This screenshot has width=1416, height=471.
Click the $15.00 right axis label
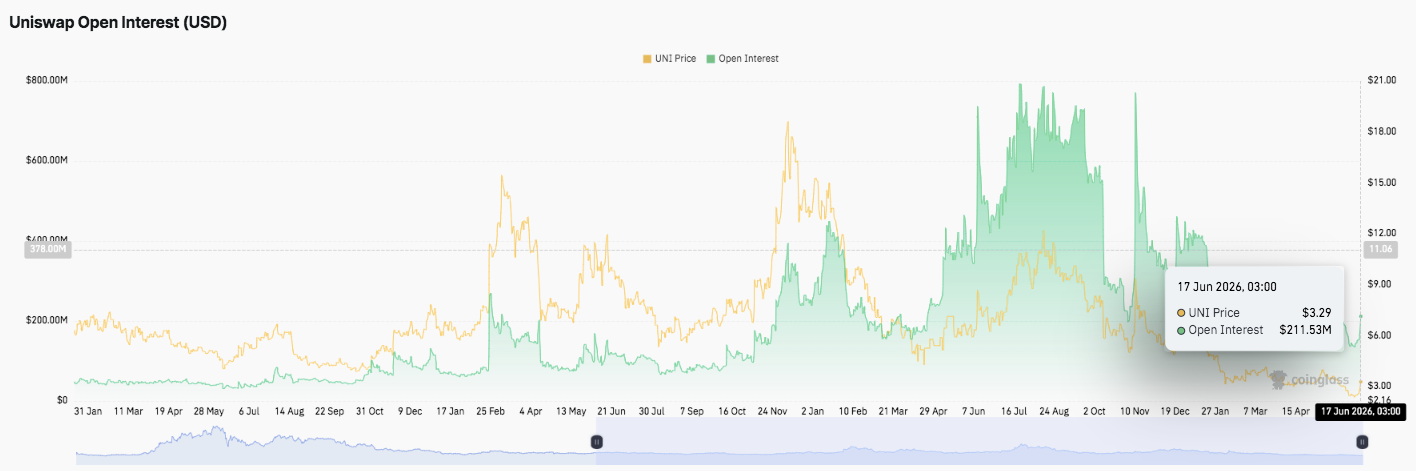point(1381,182)
